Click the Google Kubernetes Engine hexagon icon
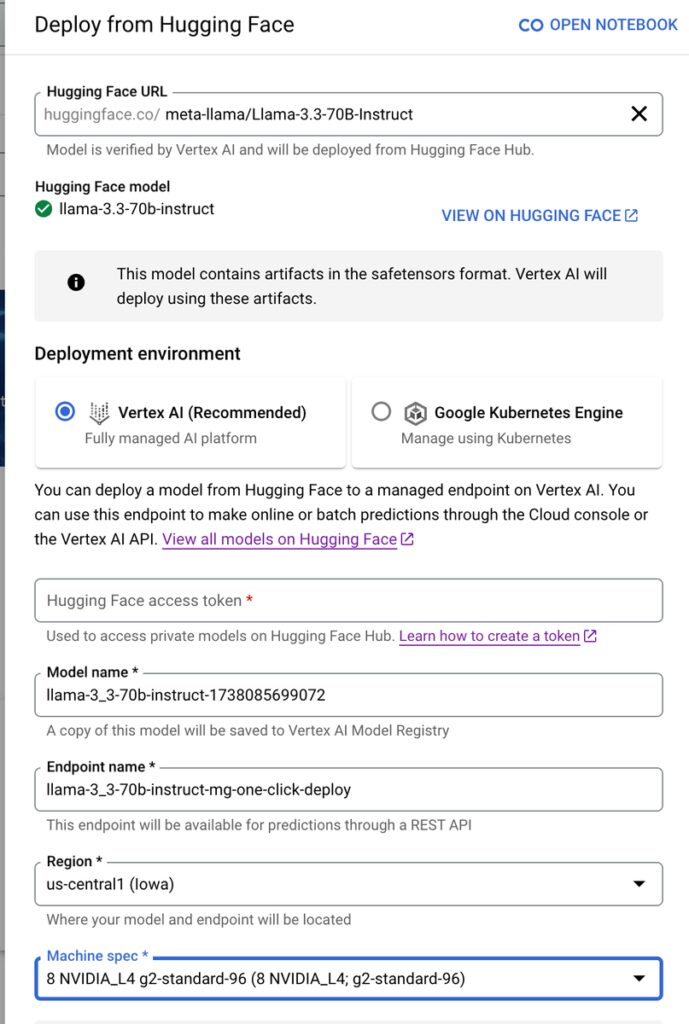689x1024 pixels. tap(415, 413)
